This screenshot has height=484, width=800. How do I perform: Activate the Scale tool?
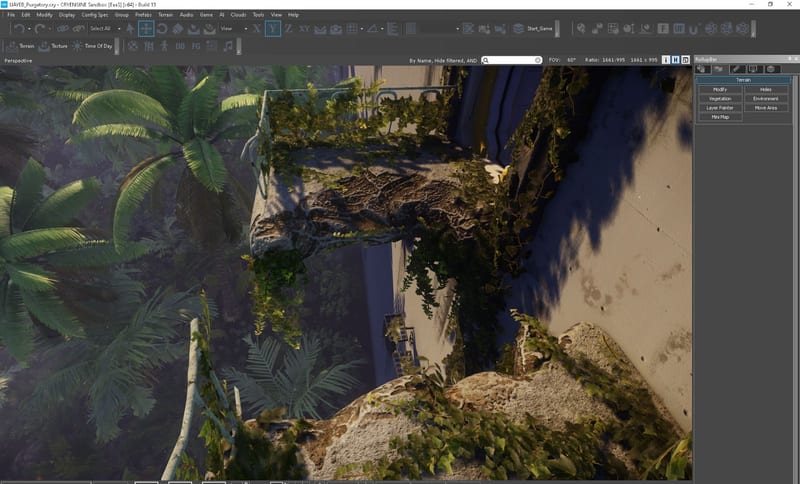[x=178, y=29]
